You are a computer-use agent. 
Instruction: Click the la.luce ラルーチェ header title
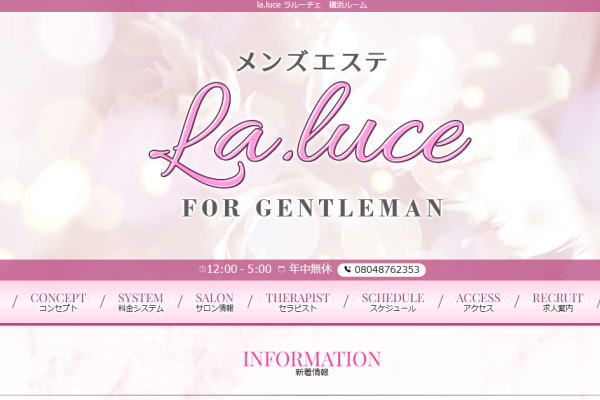coord(311,5)
